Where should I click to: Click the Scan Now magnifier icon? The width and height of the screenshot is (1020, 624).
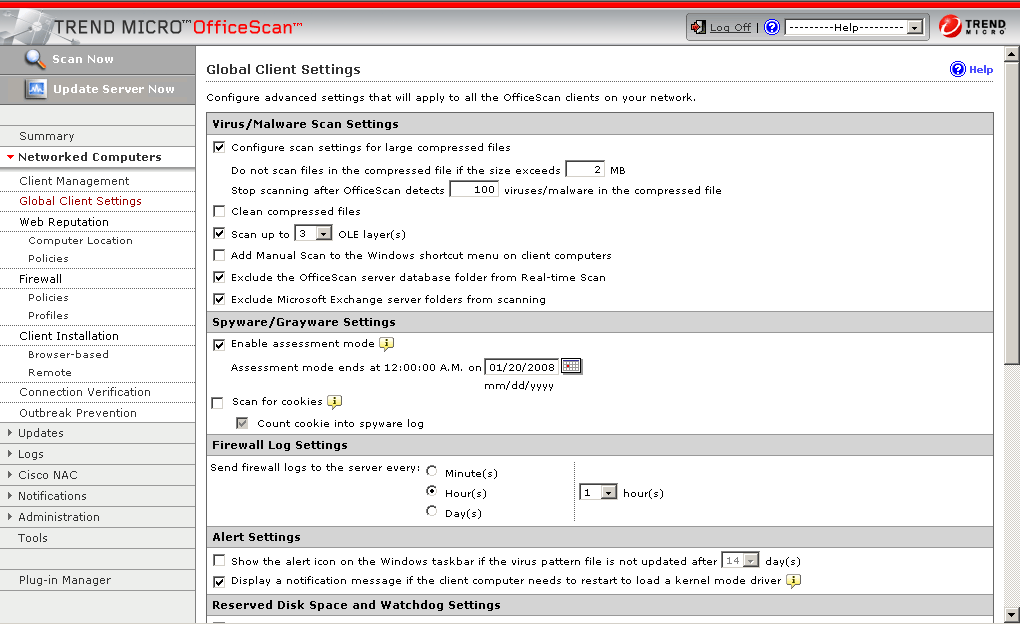[35, 59]
